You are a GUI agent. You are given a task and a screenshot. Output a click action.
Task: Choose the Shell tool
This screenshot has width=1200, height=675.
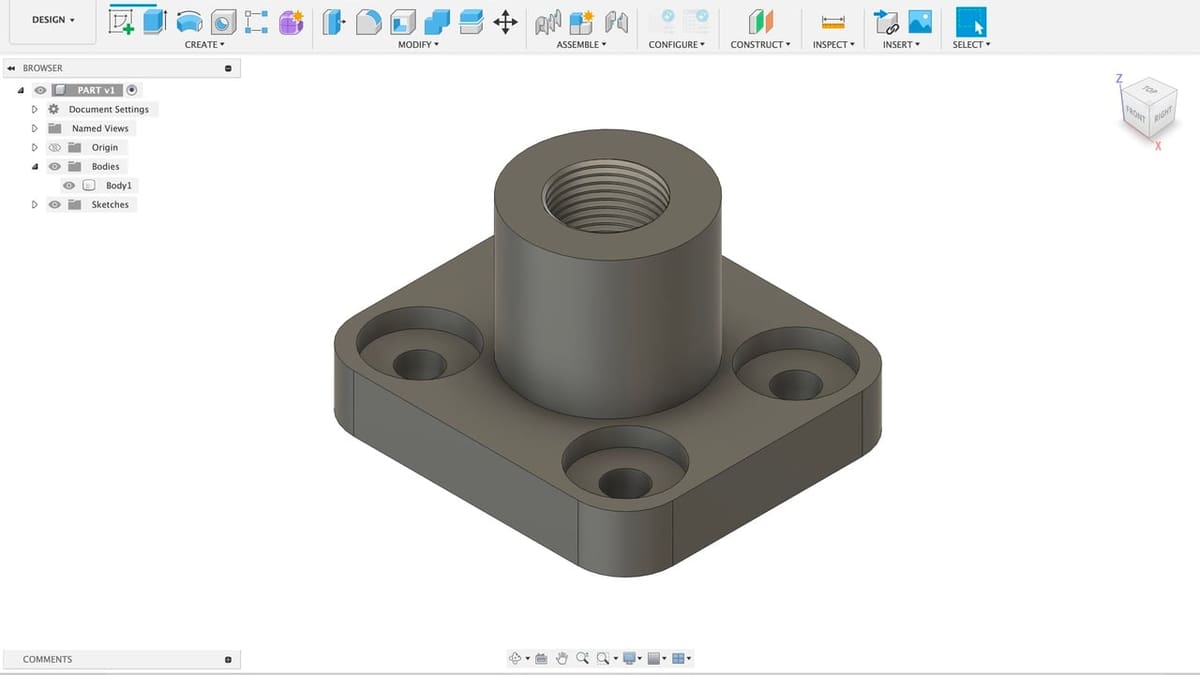click(x=403, y=21)
